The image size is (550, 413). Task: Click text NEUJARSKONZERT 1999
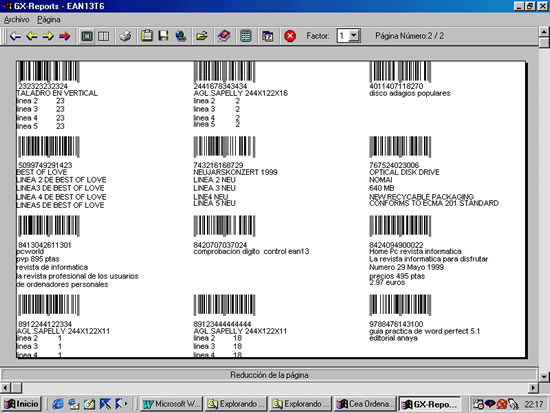[235, 172]
